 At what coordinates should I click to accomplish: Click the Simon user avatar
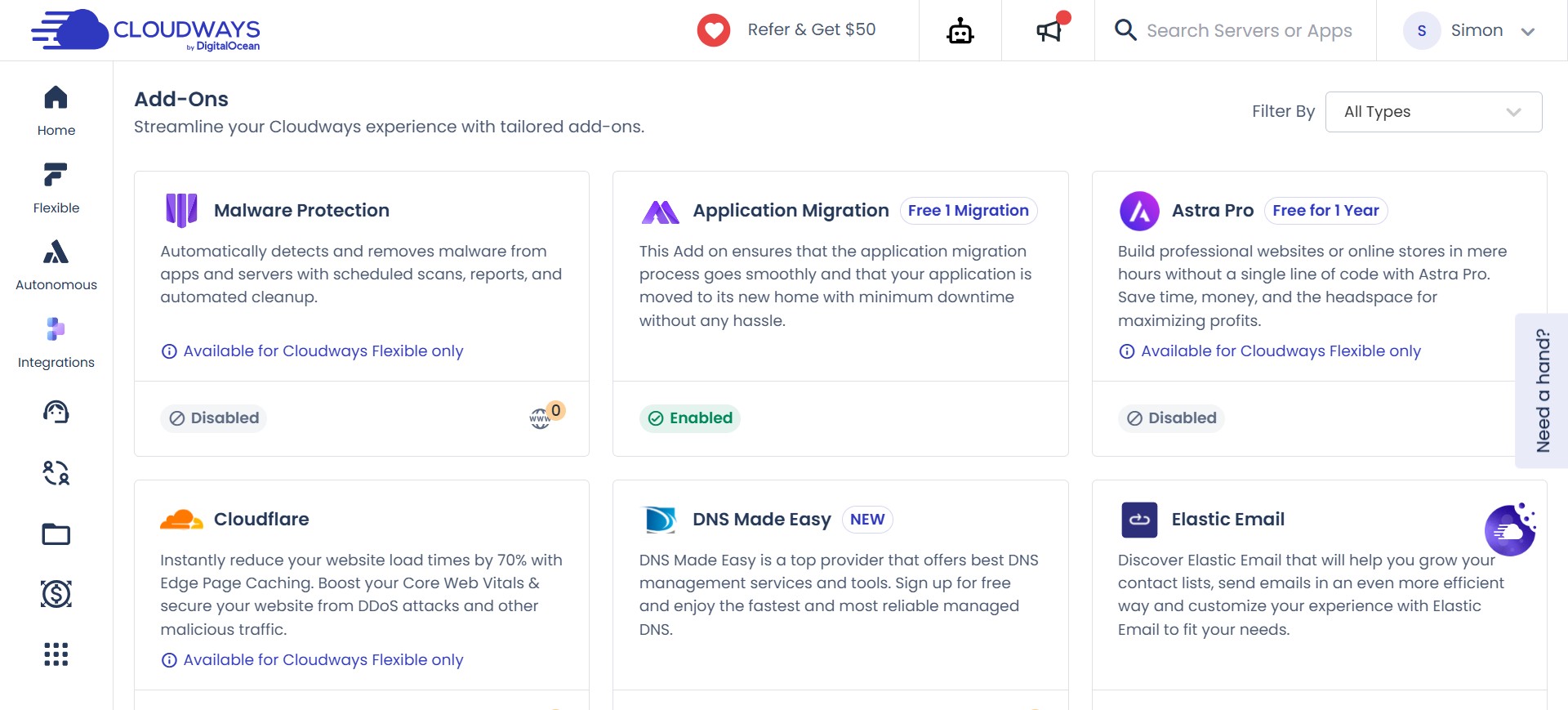click(1422, 30)
